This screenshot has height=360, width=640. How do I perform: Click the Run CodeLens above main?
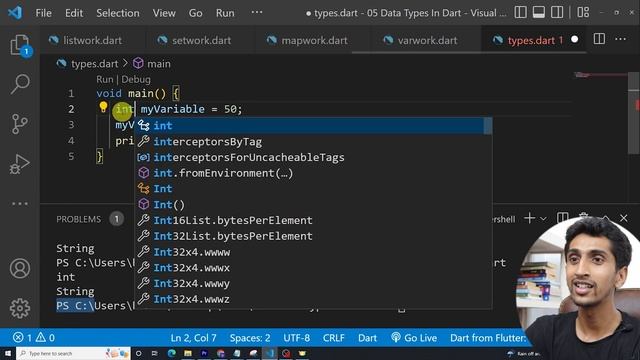(x=104, y=79)
